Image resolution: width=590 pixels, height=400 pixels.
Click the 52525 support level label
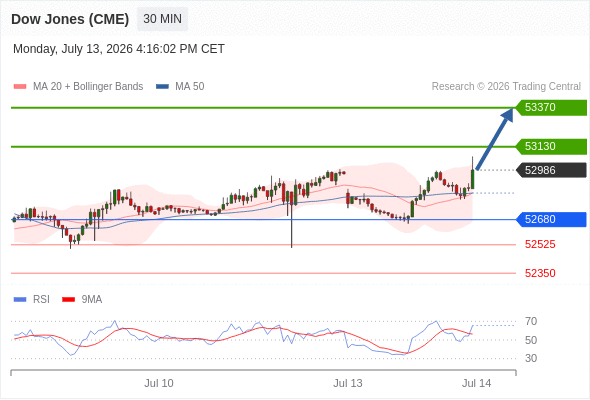[x=540, y=245]
